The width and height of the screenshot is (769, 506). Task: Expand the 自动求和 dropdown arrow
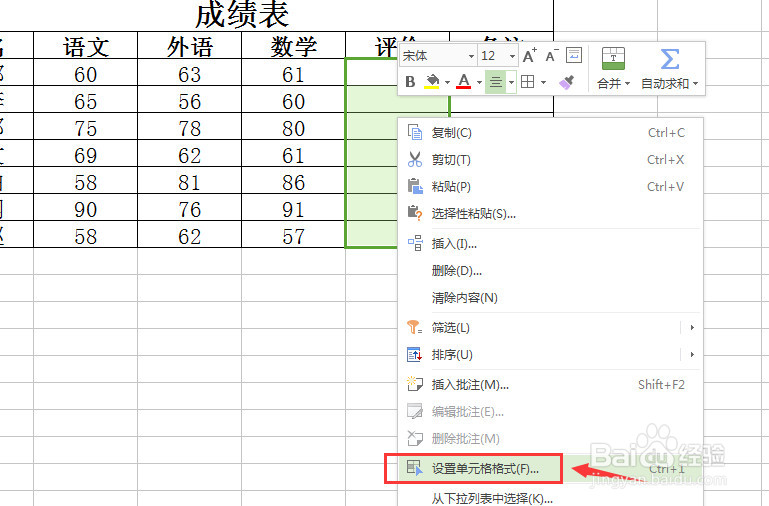[x=695, y=84]
